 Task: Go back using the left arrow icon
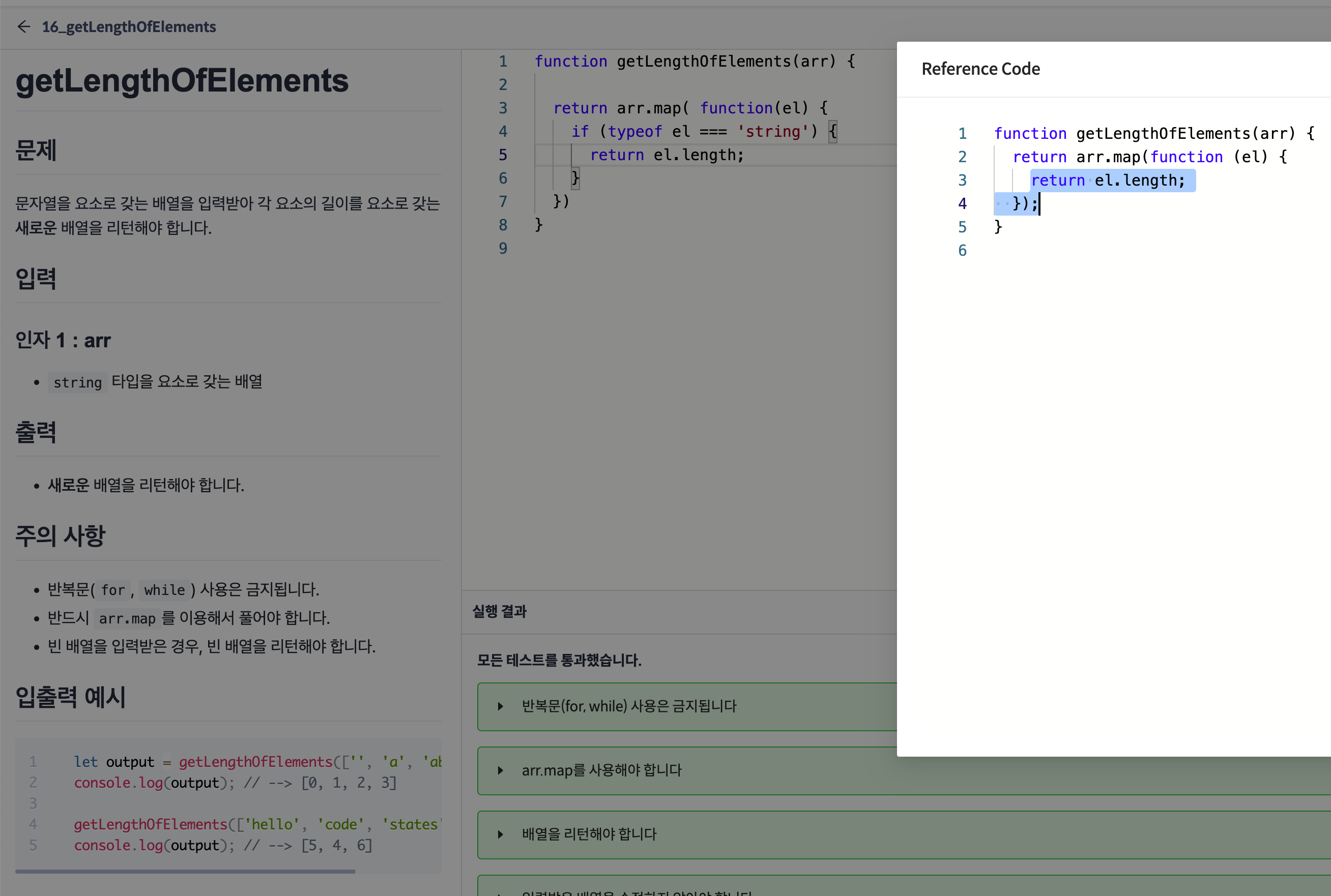[x=23, y=26]
